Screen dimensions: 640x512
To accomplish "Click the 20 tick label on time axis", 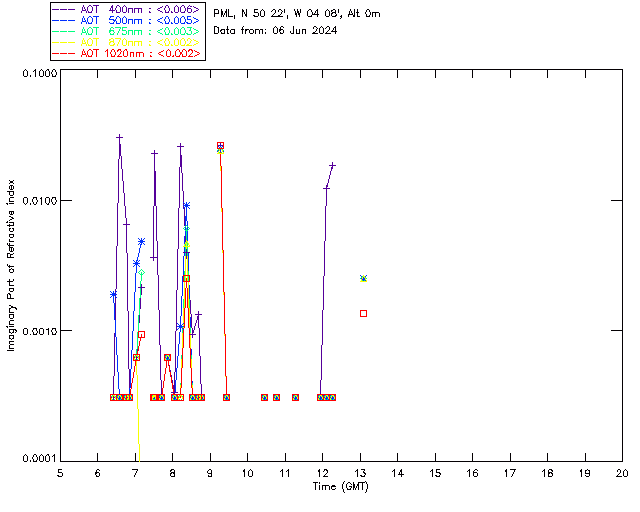I will (622, 473).
